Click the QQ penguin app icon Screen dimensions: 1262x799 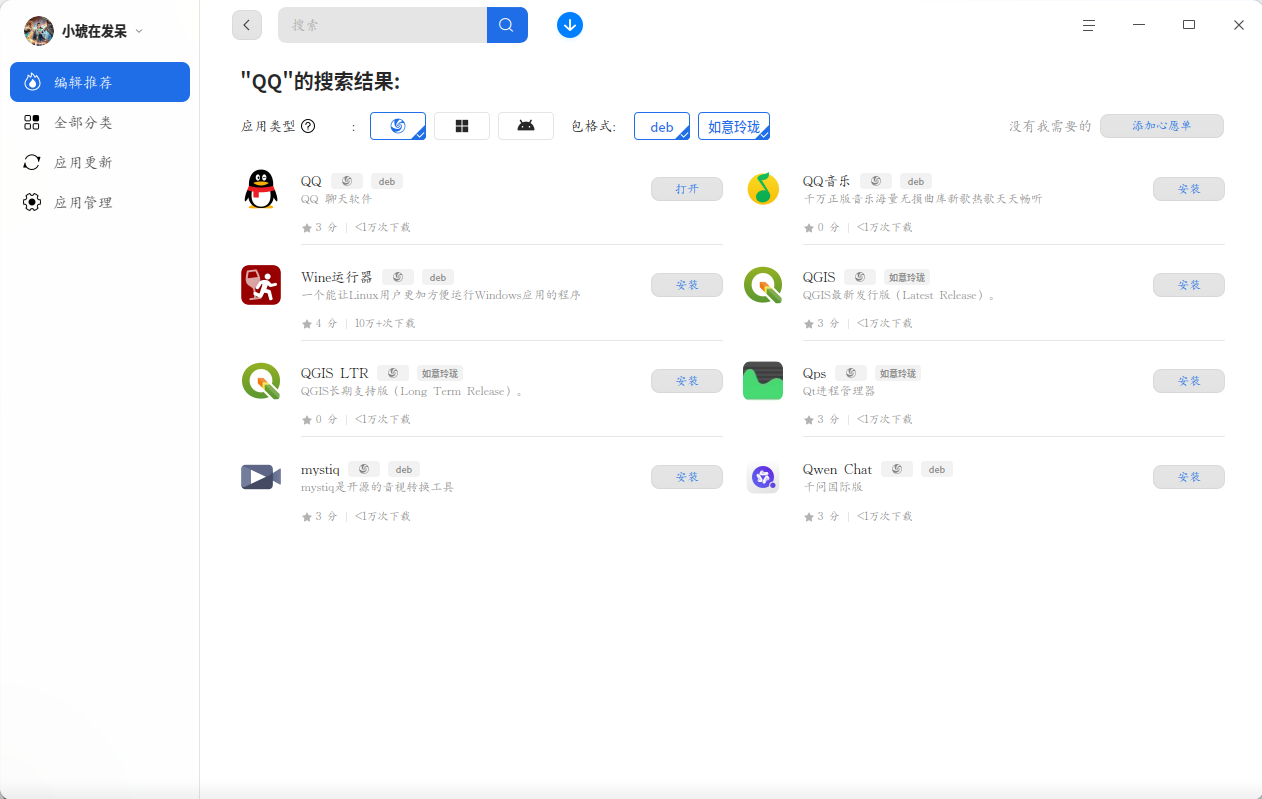click(x=261, y=189)
